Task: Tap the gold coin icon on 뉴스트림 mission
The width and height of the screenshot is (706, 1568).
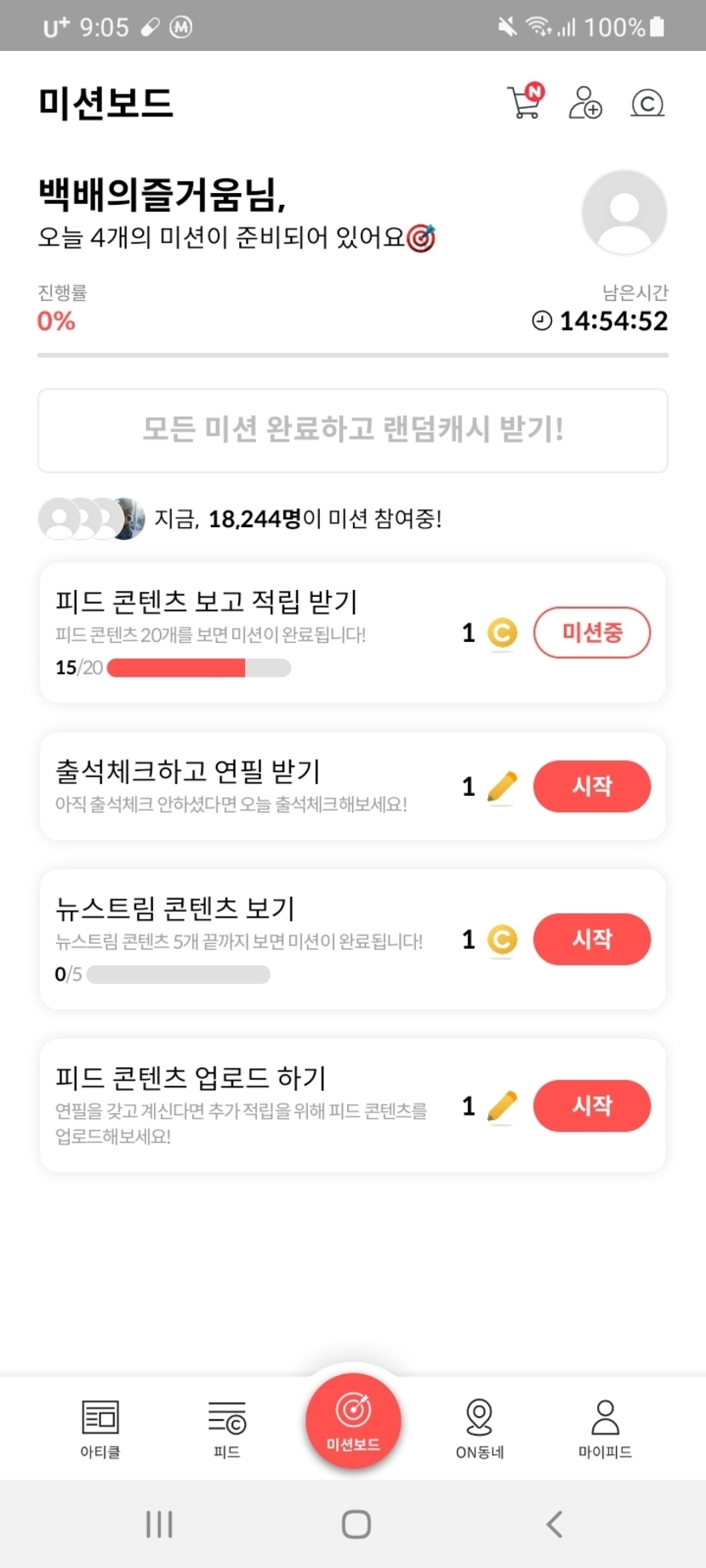Action: (x=502, y=940)
